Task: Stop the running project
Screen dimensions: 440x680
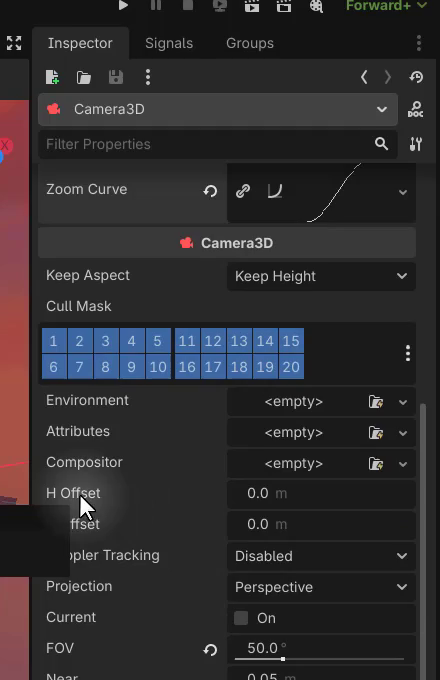Action: [188, 5]
